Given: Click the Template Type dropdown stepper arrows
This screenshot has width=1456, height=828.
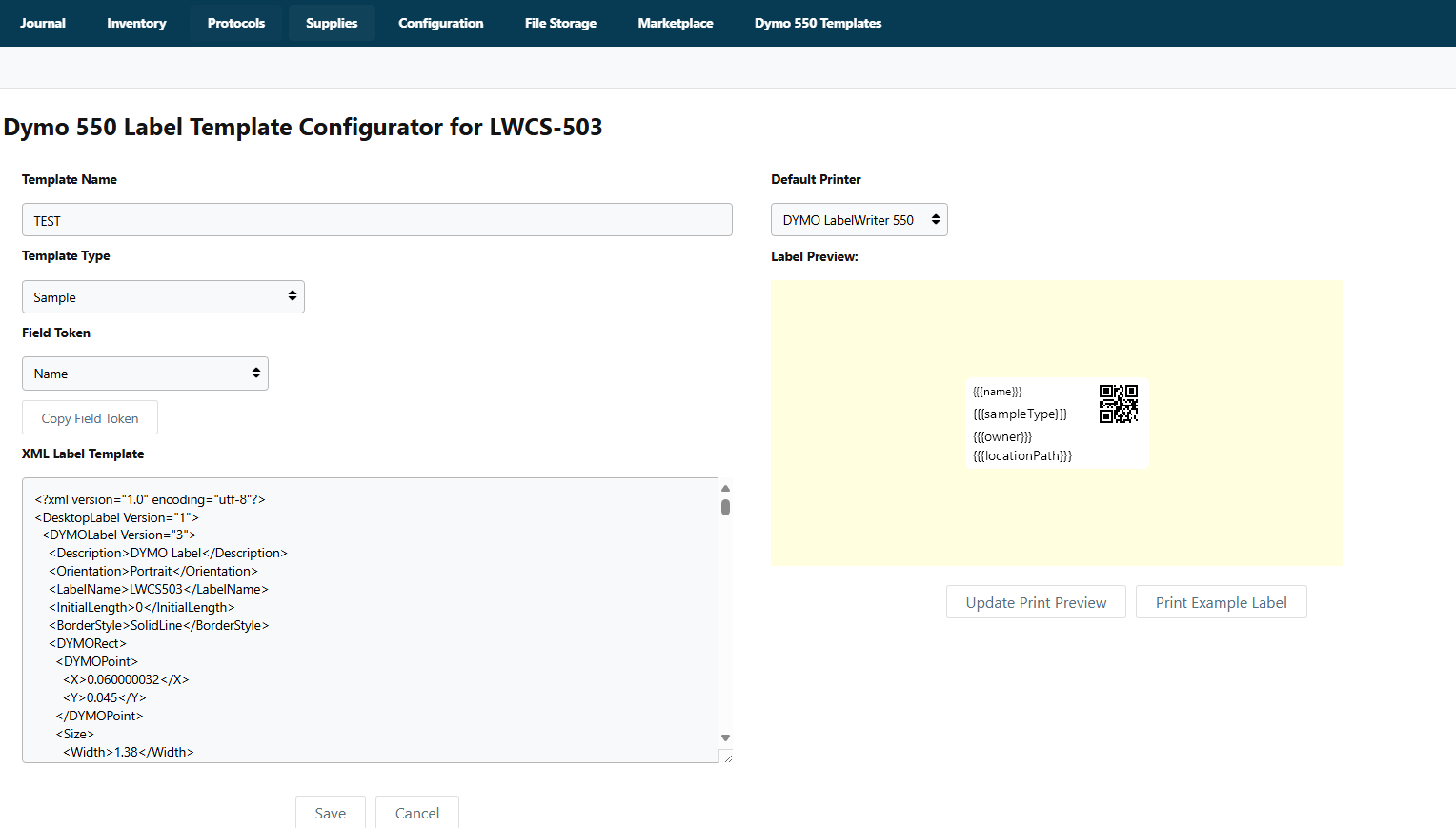Looking at the screenshot, I should (x=292, y=296).
